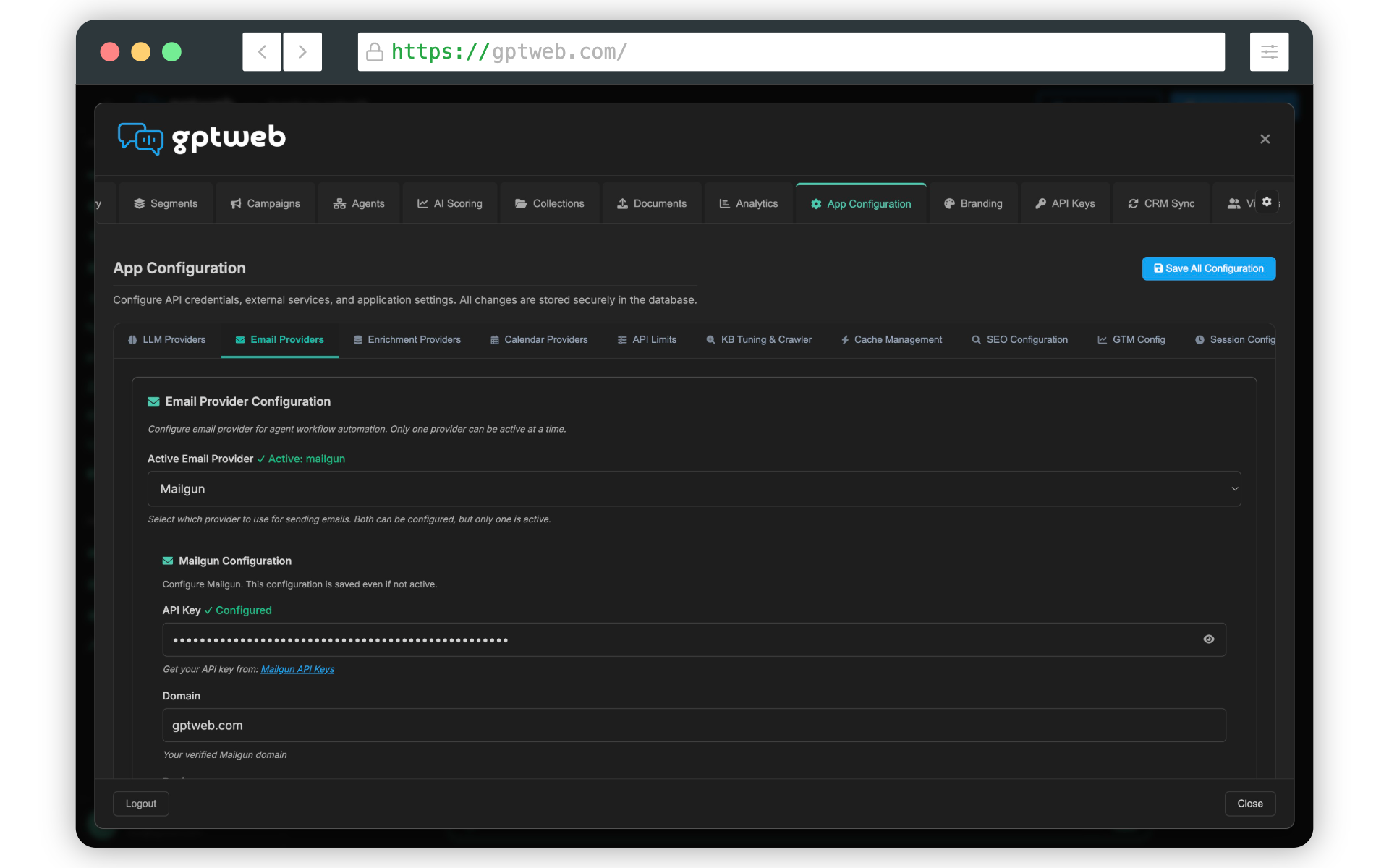The height and width of the screenshot is (868, 1389).
Task: Open the Active Email Provider dropdown
Action: click(694, 489)
